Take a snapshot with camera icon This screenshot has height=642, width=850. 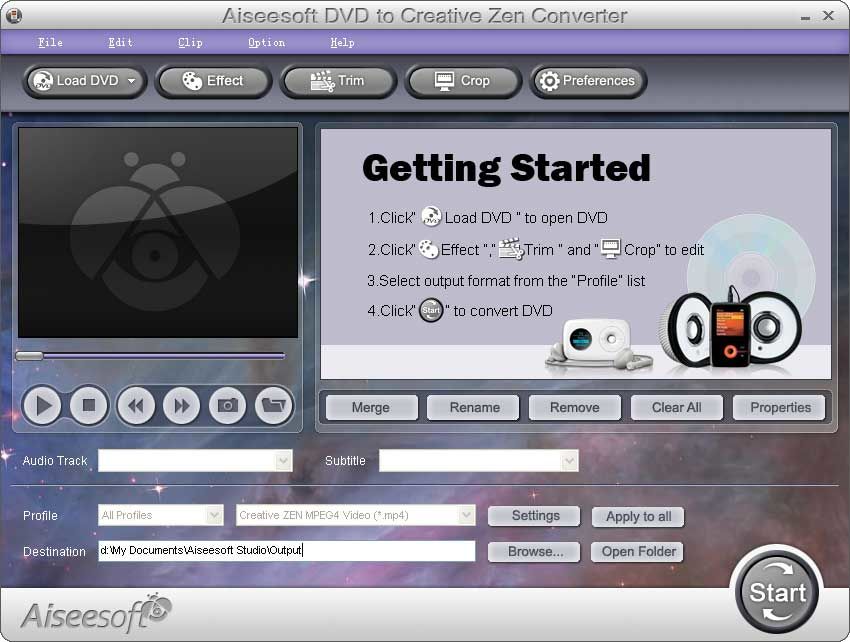(x=228, y=405)
